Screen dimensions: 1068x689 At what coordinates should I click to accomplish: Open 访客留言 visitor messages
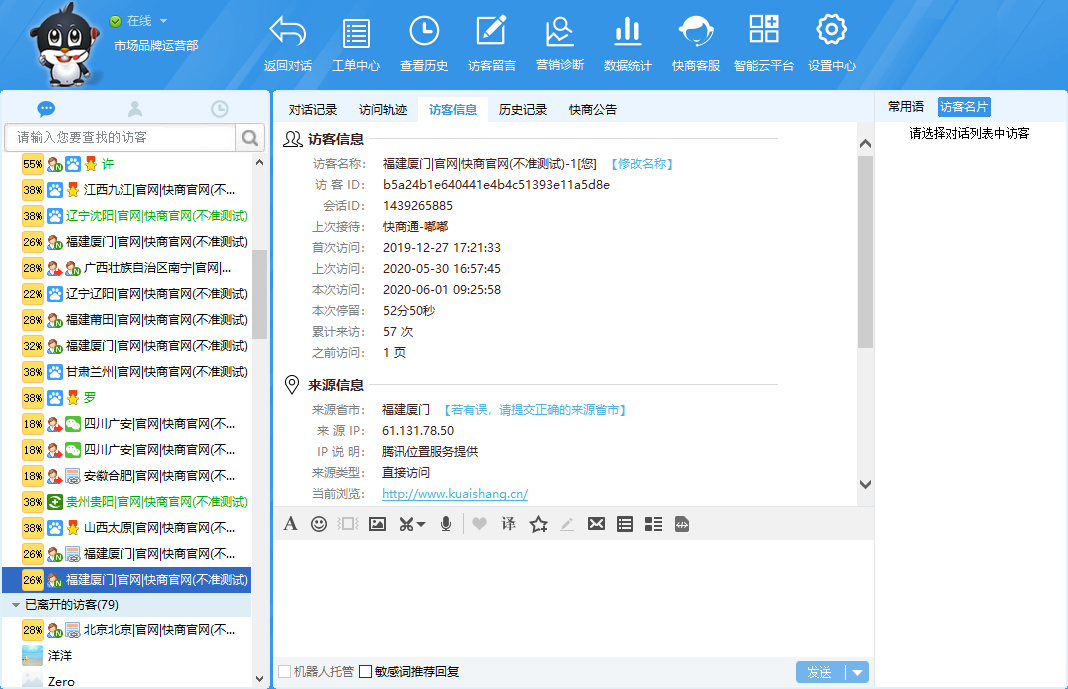click(492, 43)
